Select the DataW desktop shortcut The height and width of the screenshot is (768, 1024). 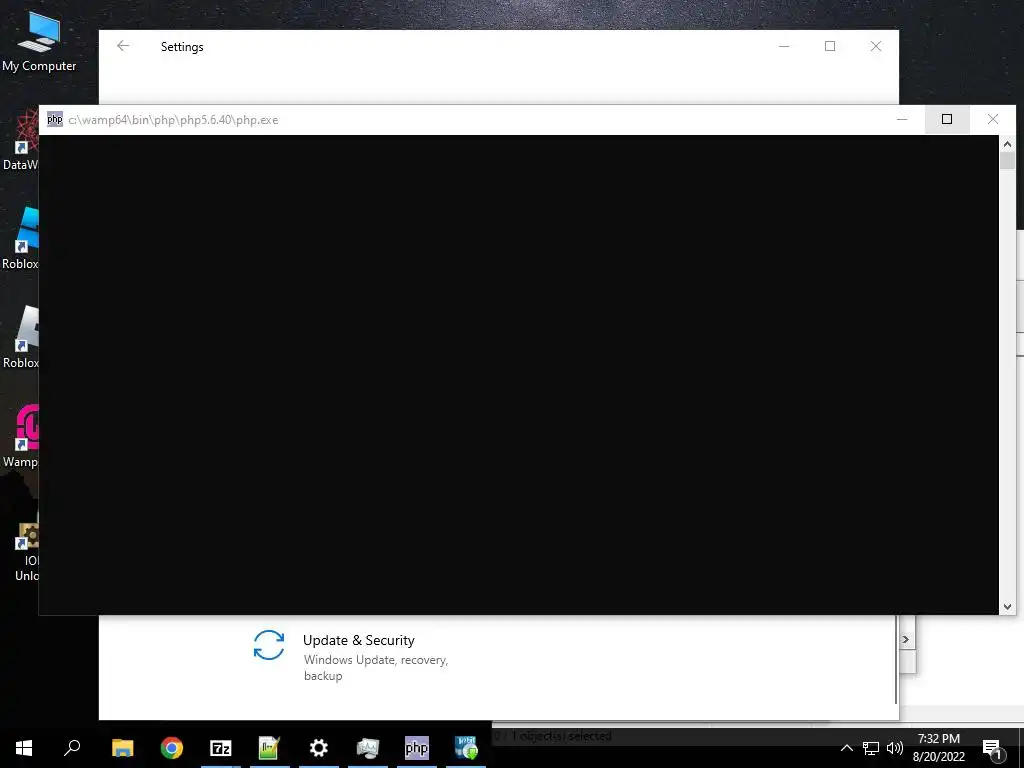click(x=20, y=140)
